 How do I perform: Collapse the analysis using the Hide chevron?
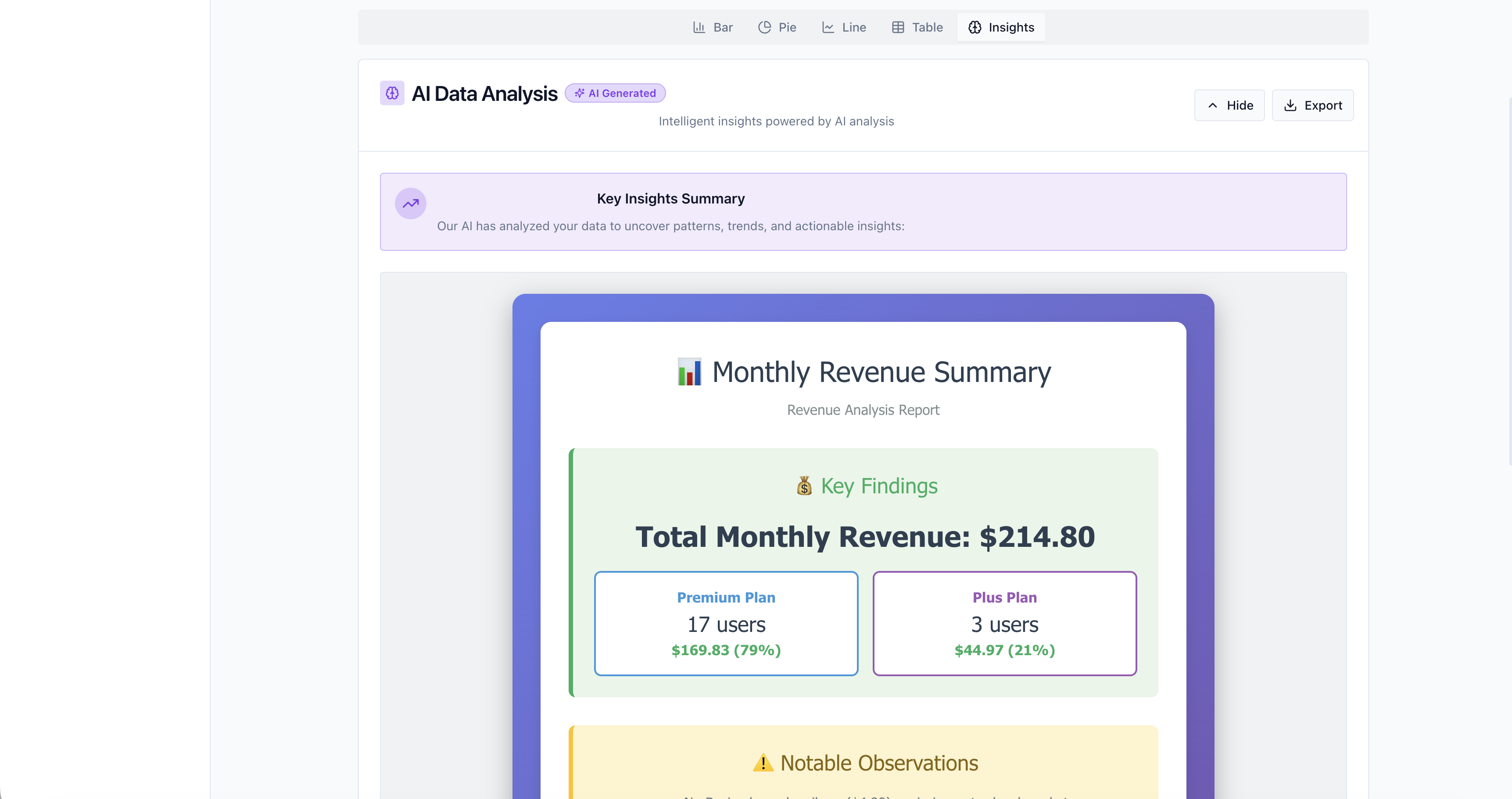[x=1213, y=106]
